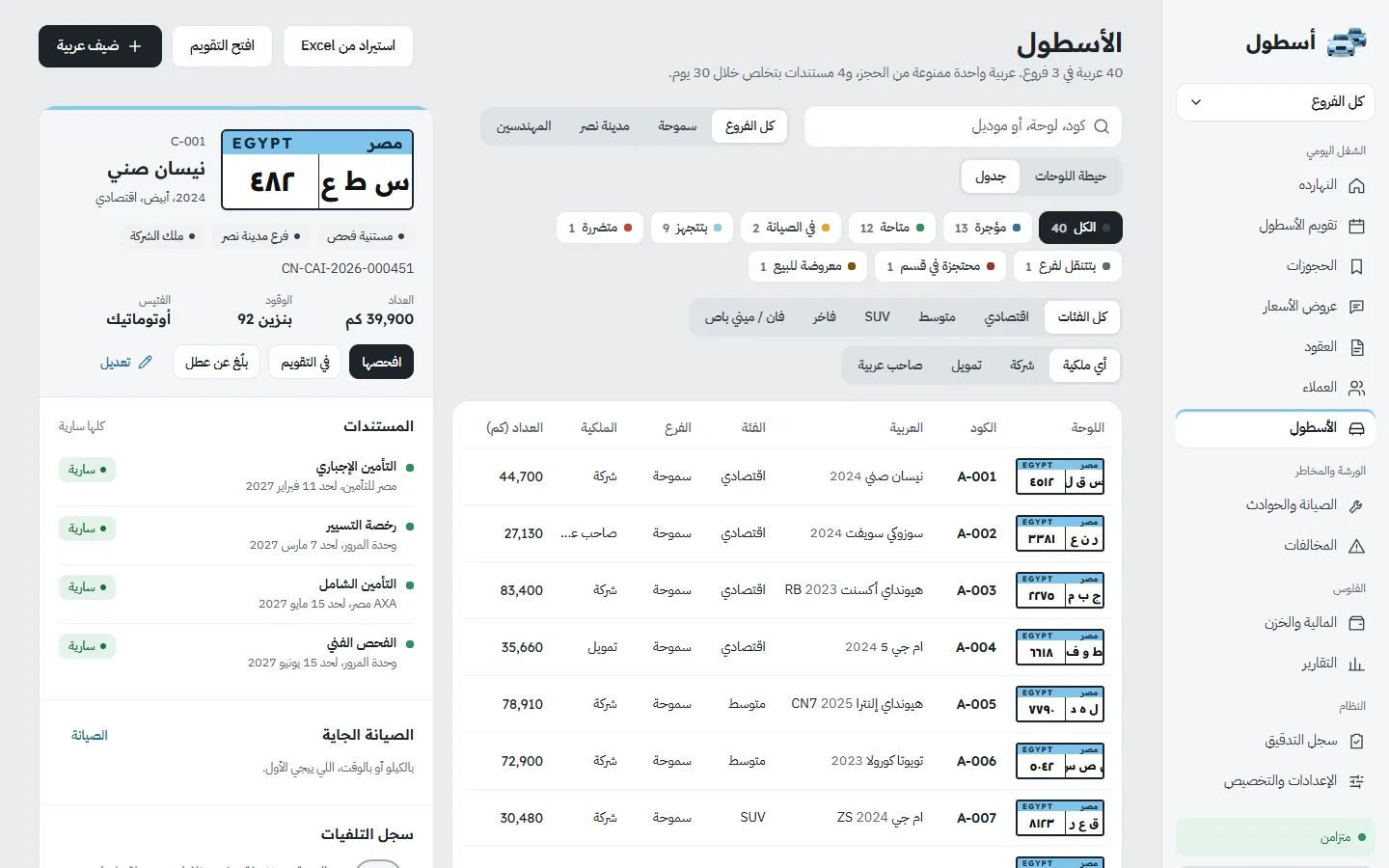Open العقود contracts in sidebar
The height and width of the screenshot is (868, 1389).
pyautogui.click(x=1275, y=347)
